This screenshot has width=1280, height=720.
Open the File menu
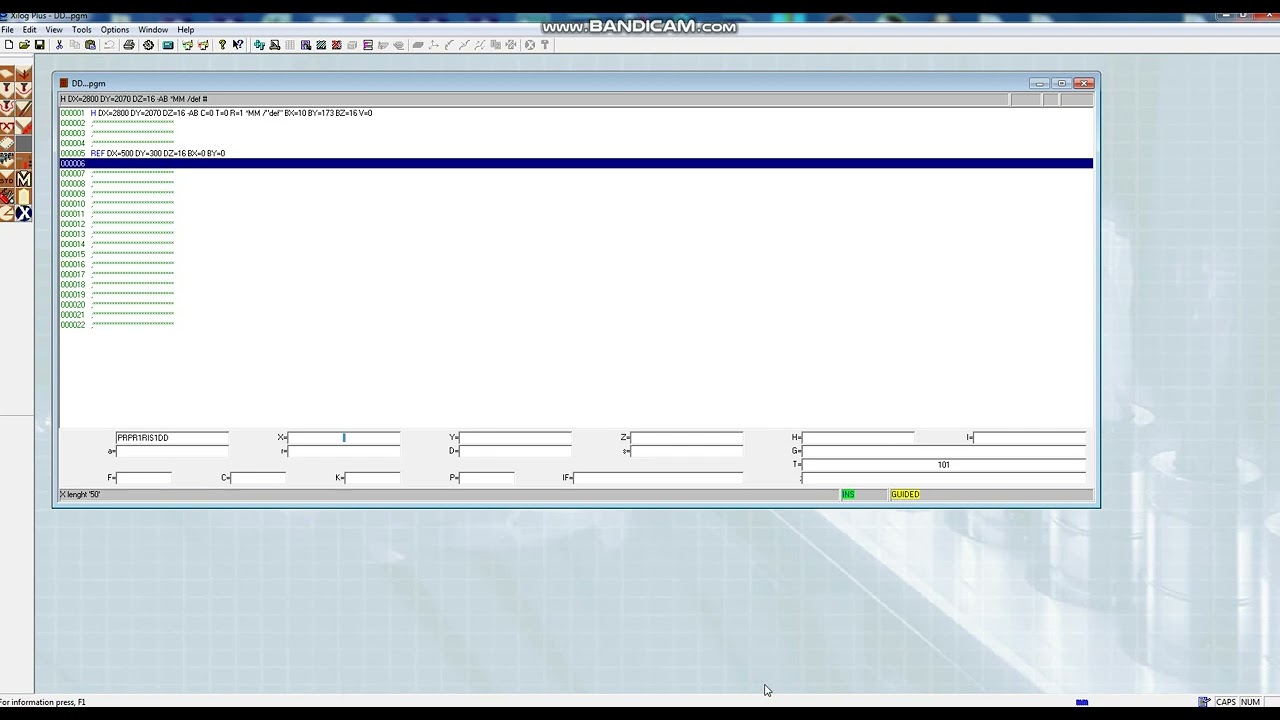click(x=8, y=30)
